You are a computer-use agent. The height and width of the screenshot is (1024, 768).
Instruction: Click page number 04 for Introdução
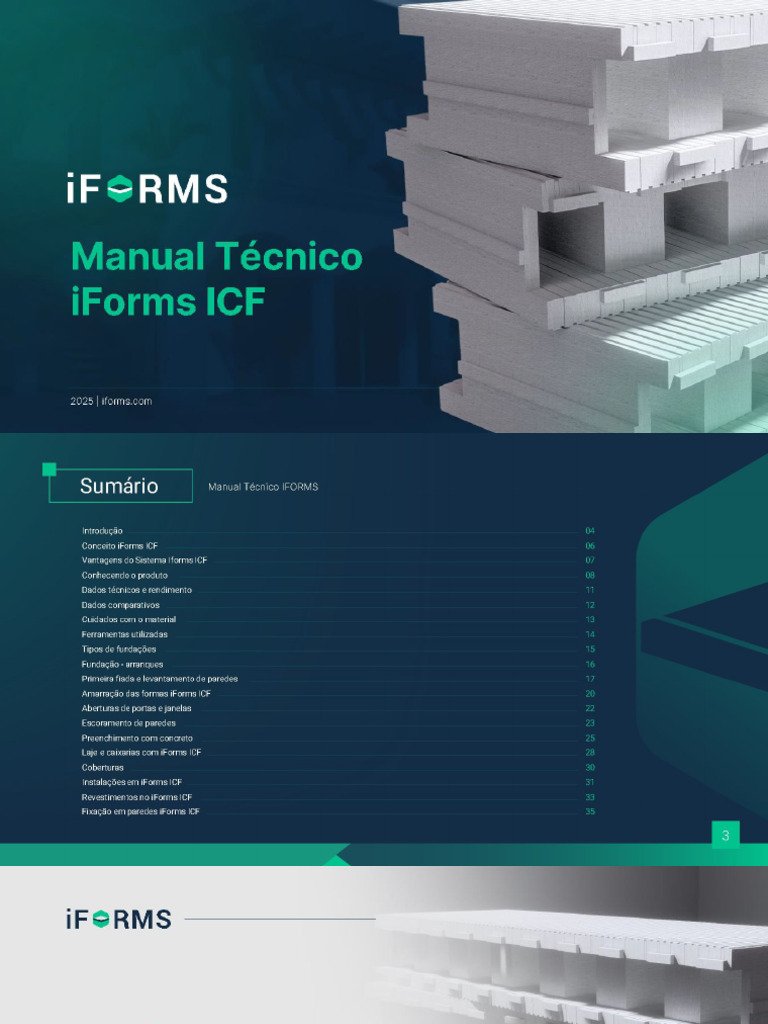[x=590, y=531]
